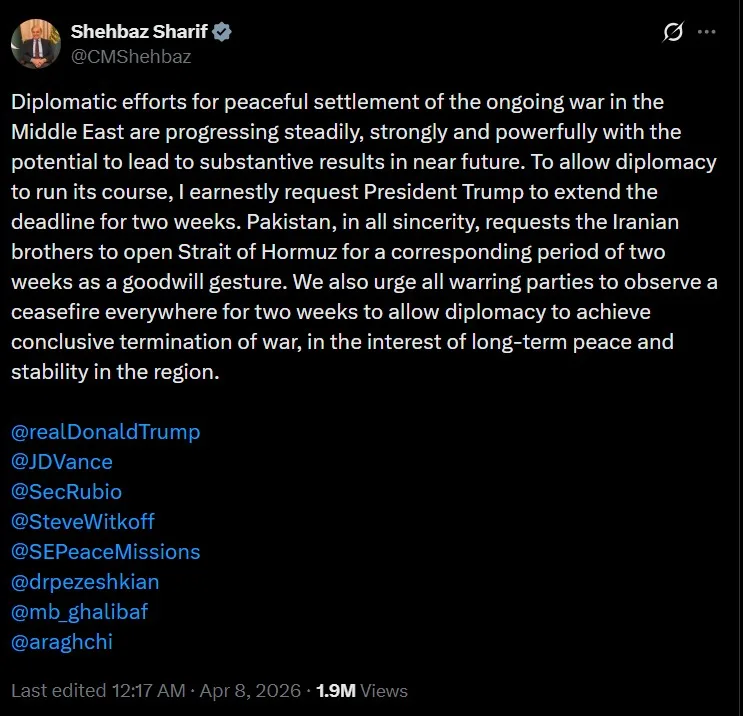Open the @mb_ghalibaf mention link
The width and height of the screenshot is (743, 716).
79,612
